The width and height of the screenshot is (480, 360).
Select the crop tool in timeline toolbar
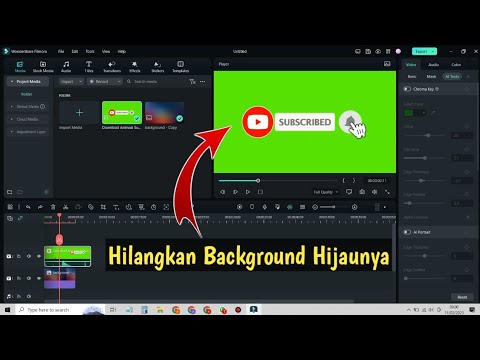coord(103,207)
